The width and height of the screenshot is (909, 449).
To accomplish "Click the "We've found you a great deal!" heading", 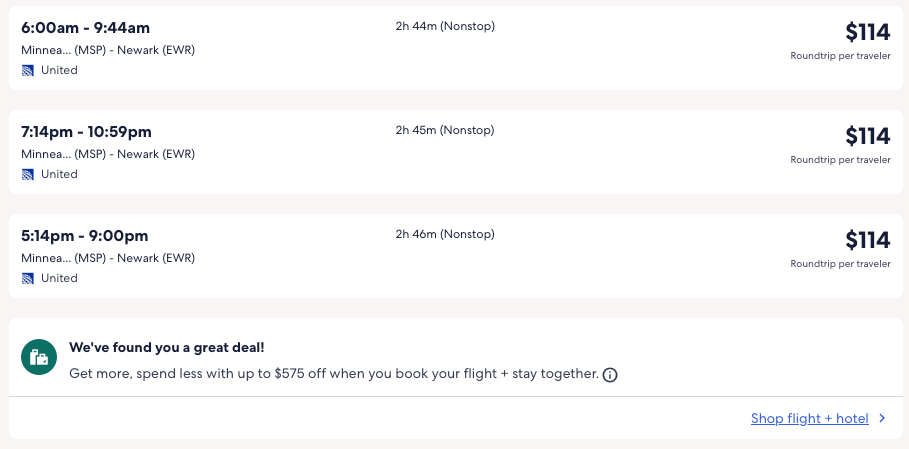I will (167, 348).
